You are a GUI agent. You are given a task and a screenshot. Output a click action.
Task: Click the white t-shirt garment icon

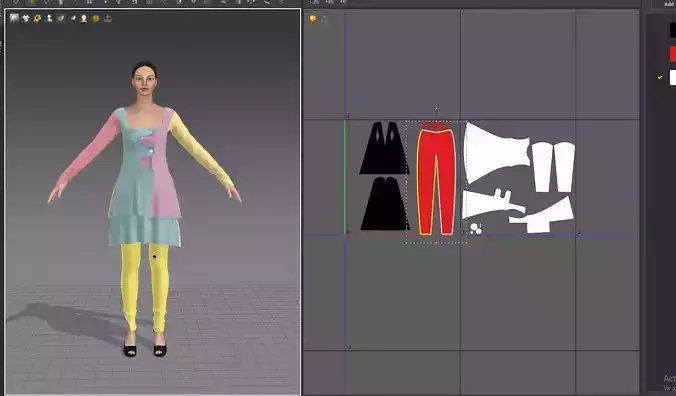26,19
